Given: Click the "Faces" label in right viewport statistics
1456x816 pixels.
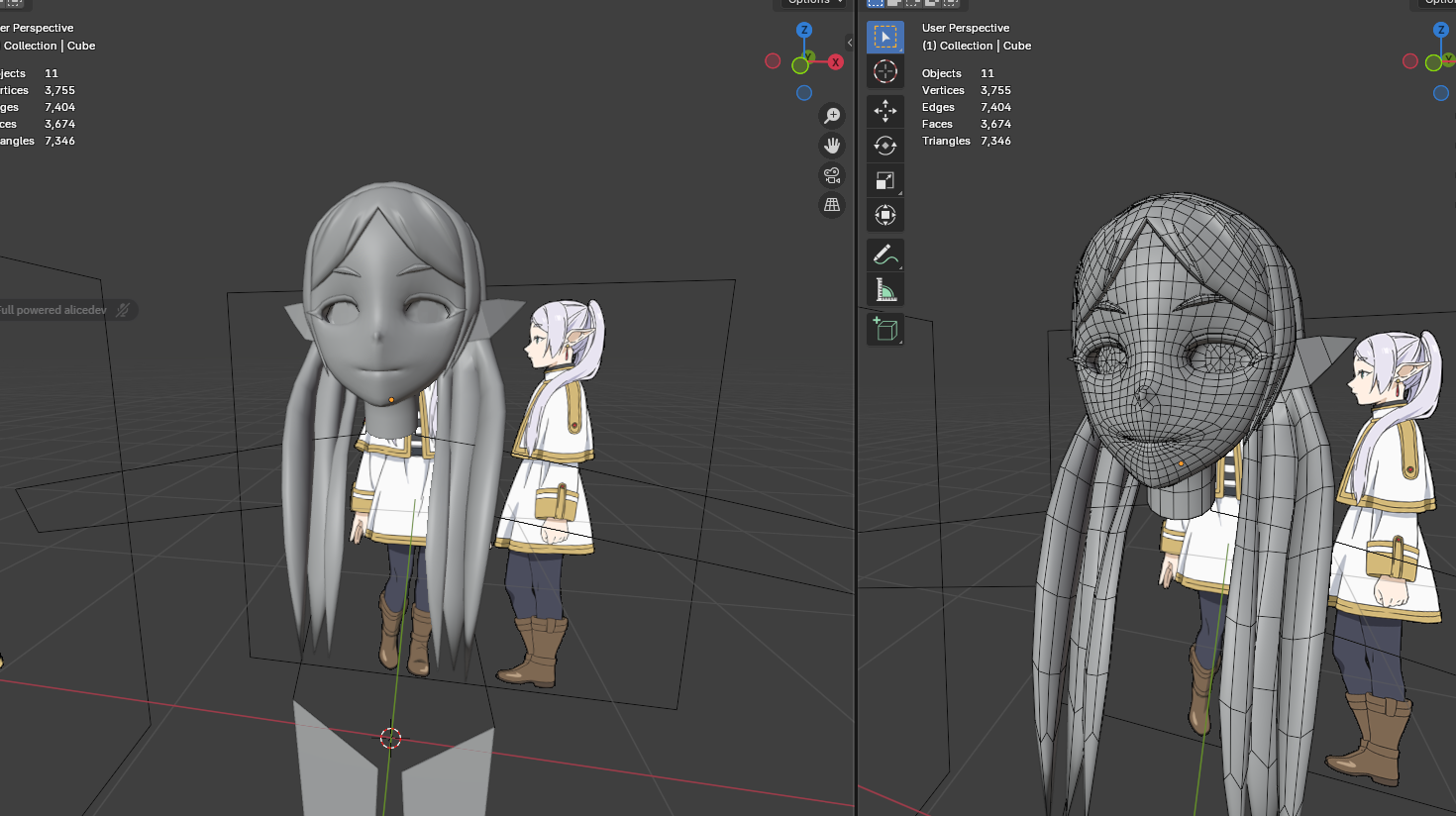Looking at the screenshot, I should 937,124.
